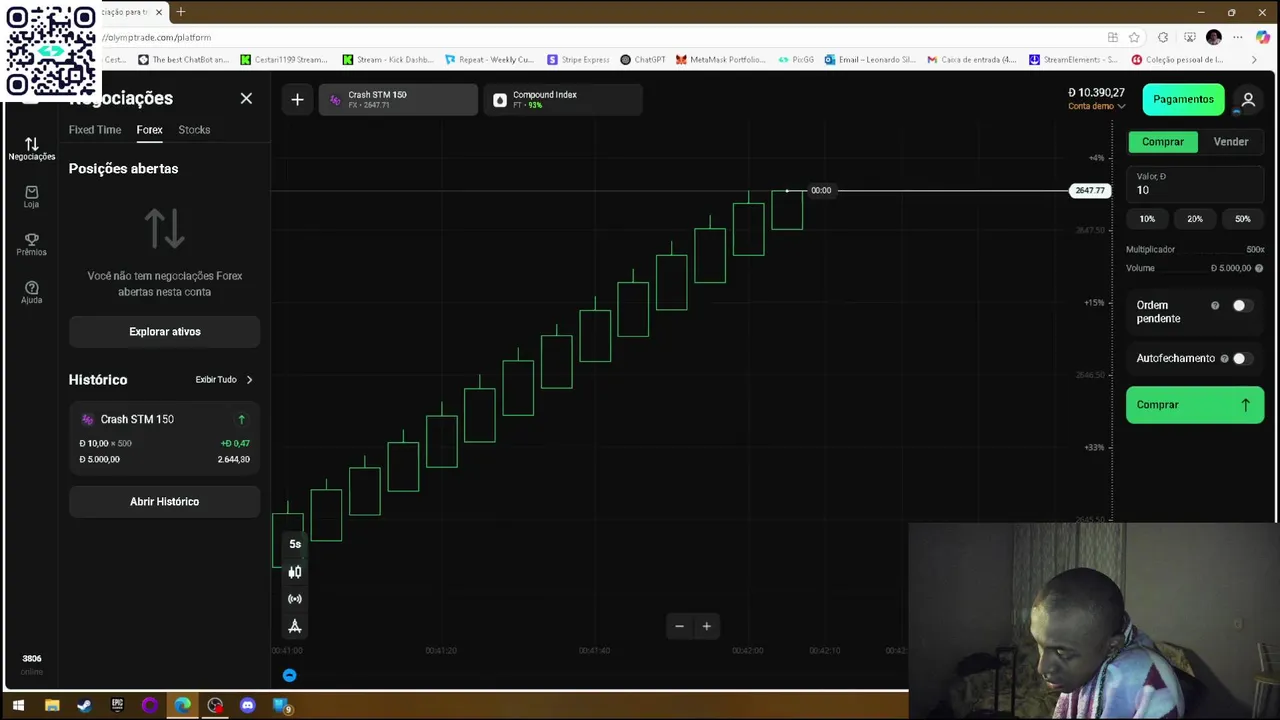
Task: Open a new browser tab
Action: 181,12
